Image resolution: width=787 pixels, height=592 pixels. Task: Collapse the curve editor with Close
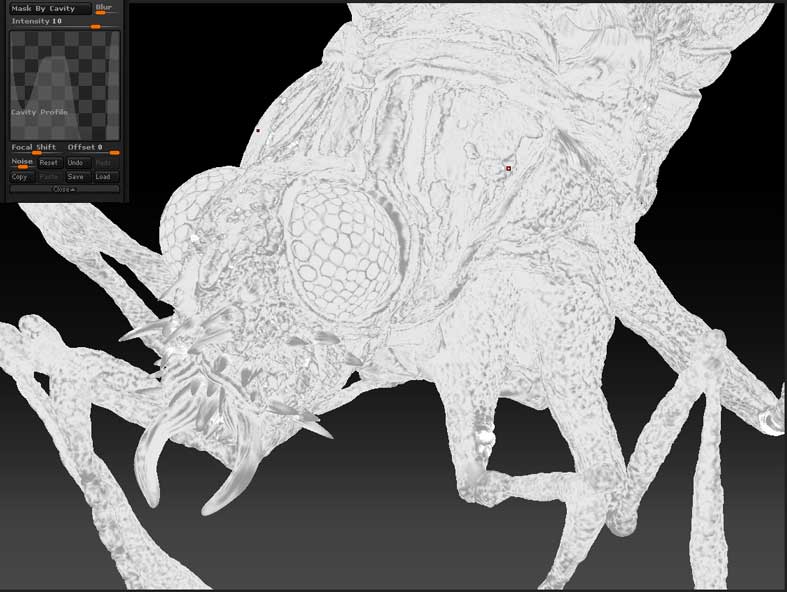63,189
